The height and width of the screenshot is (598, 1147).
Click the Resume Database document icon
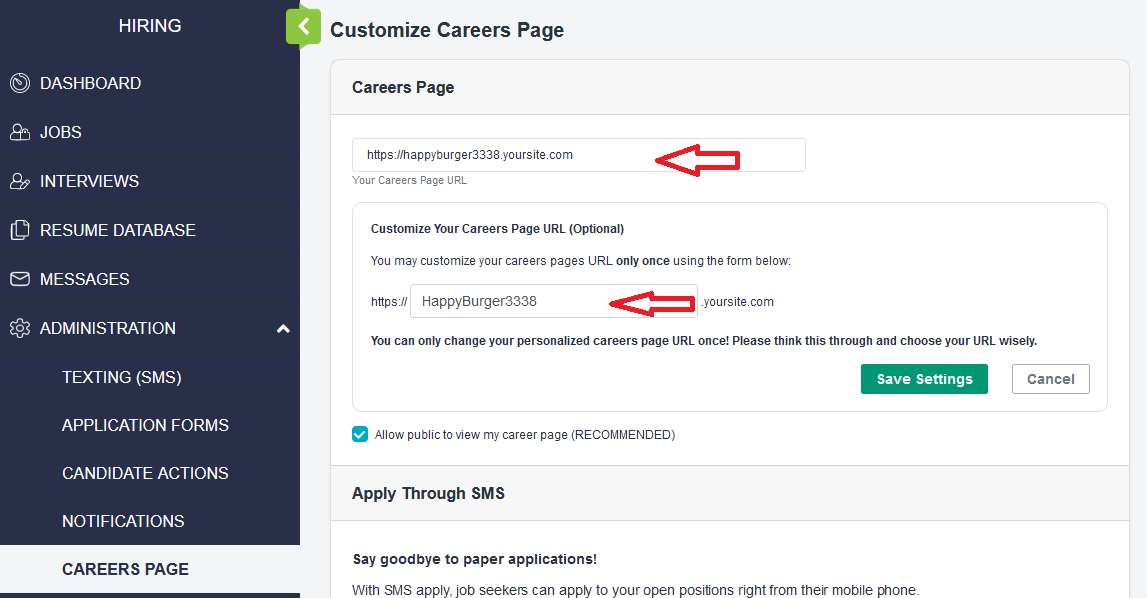[x=20, y=230]
